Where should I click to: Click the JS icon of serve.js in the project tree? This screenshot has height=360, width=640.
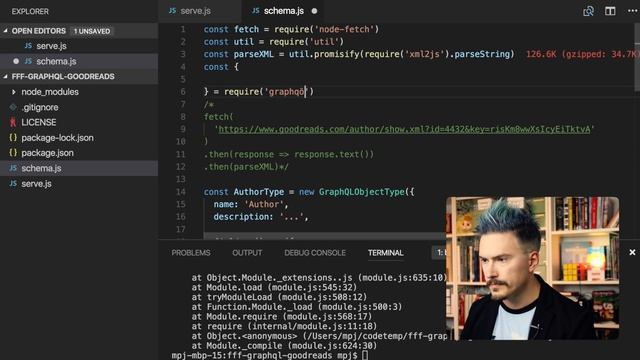coord(13,184)
